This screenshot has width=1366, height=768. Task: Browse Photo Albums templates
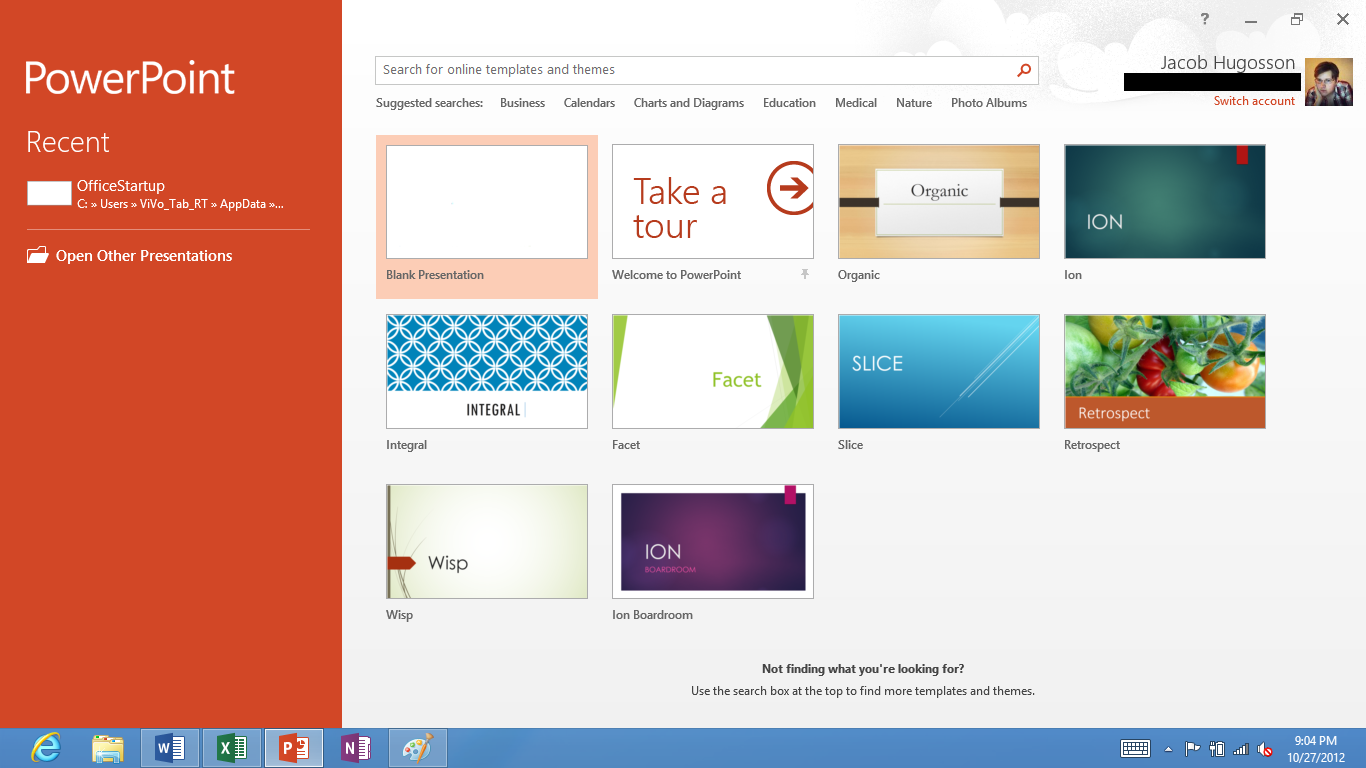click(x=988, y=102)
